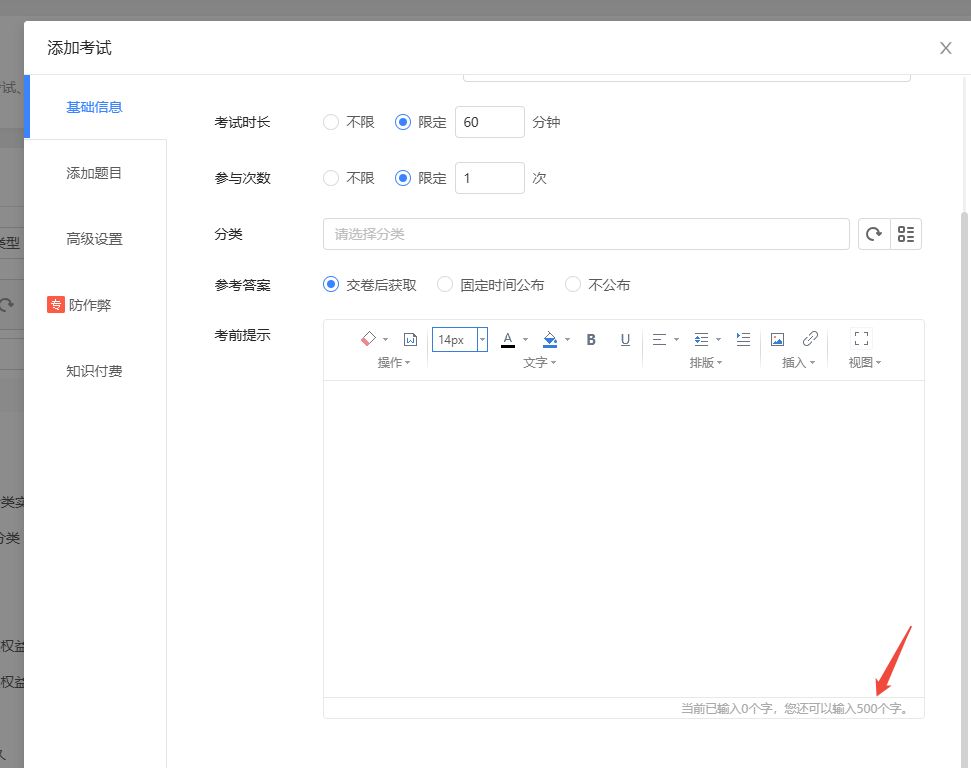Image resolution: width=971 pixels, height=768 pixels.
Task: Switch to the 添加题目 tab
Action: pyautogui.click(x=94, y=173)
